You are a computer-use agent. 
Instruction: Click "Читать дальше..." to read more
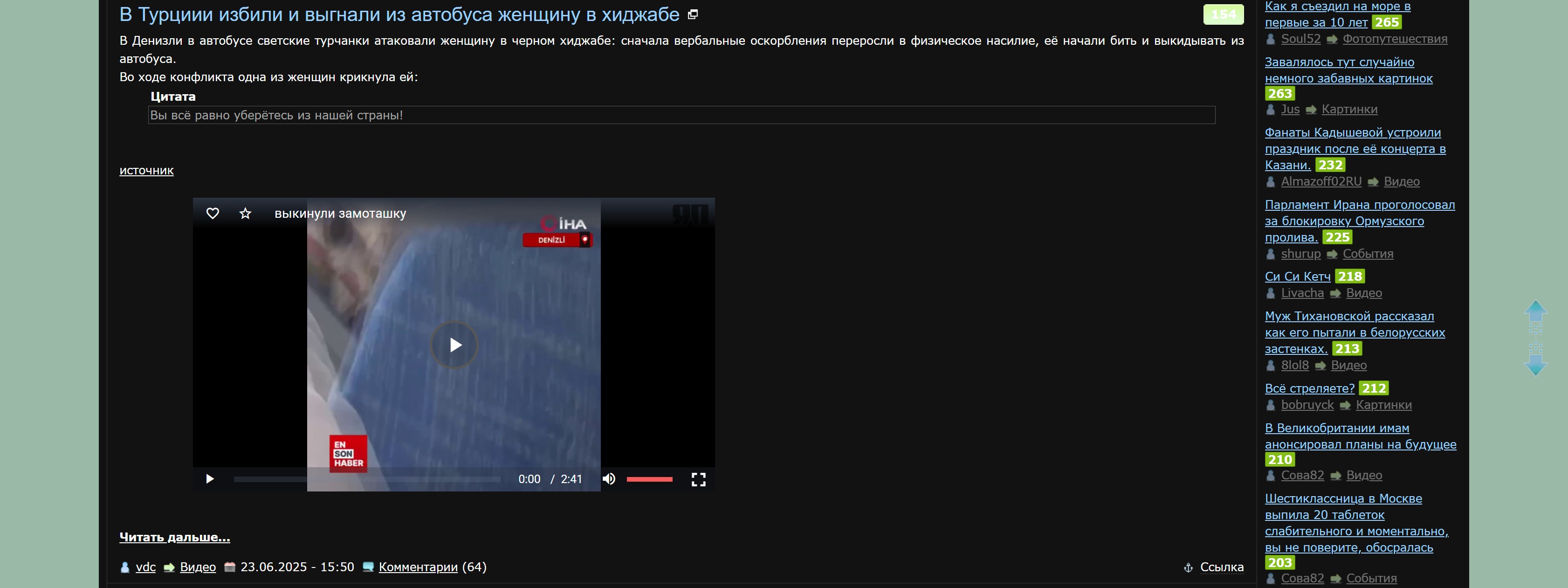point(175,537)
